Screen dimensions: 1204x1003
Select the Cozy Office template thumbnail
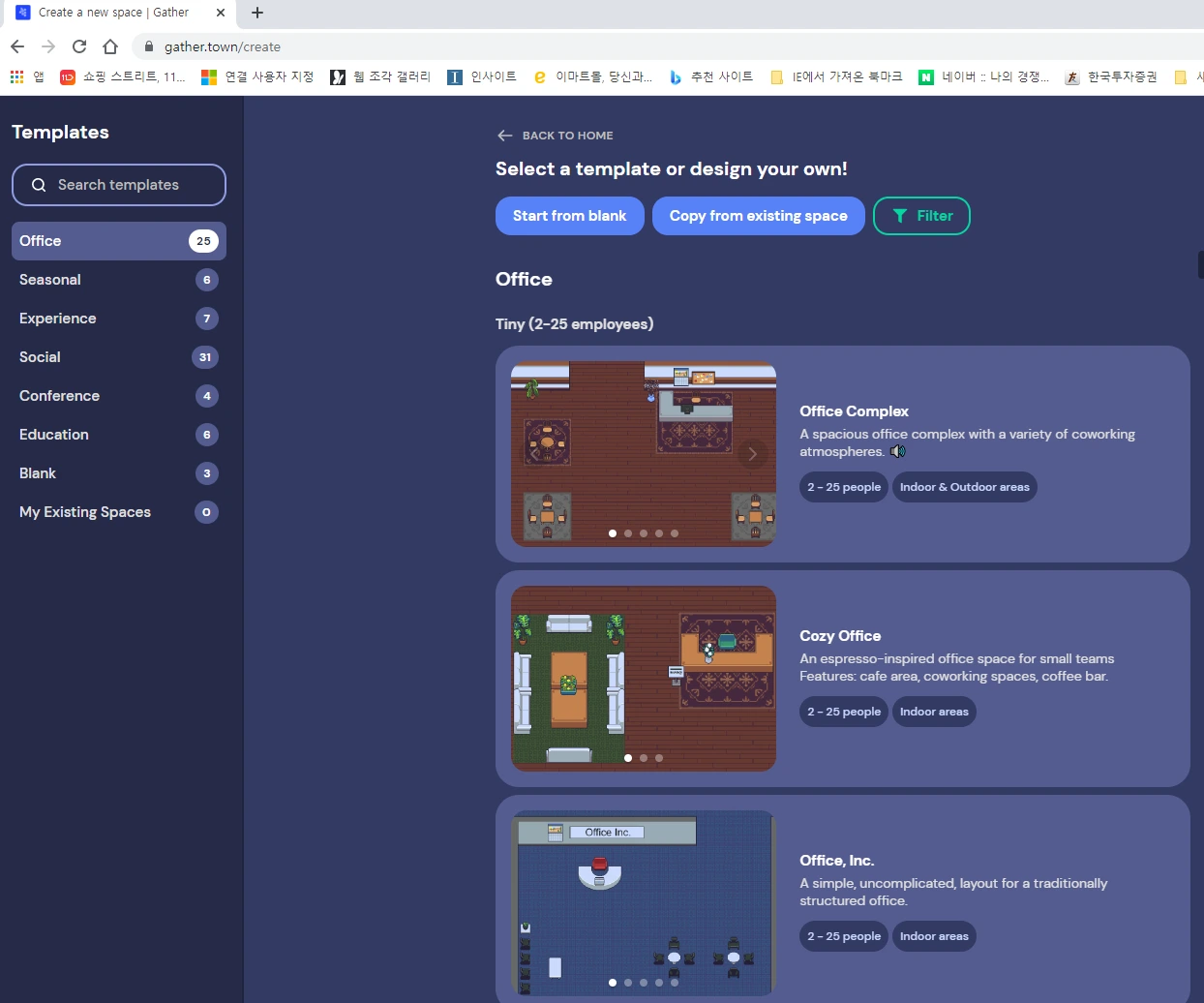click(x=644, y=679)
